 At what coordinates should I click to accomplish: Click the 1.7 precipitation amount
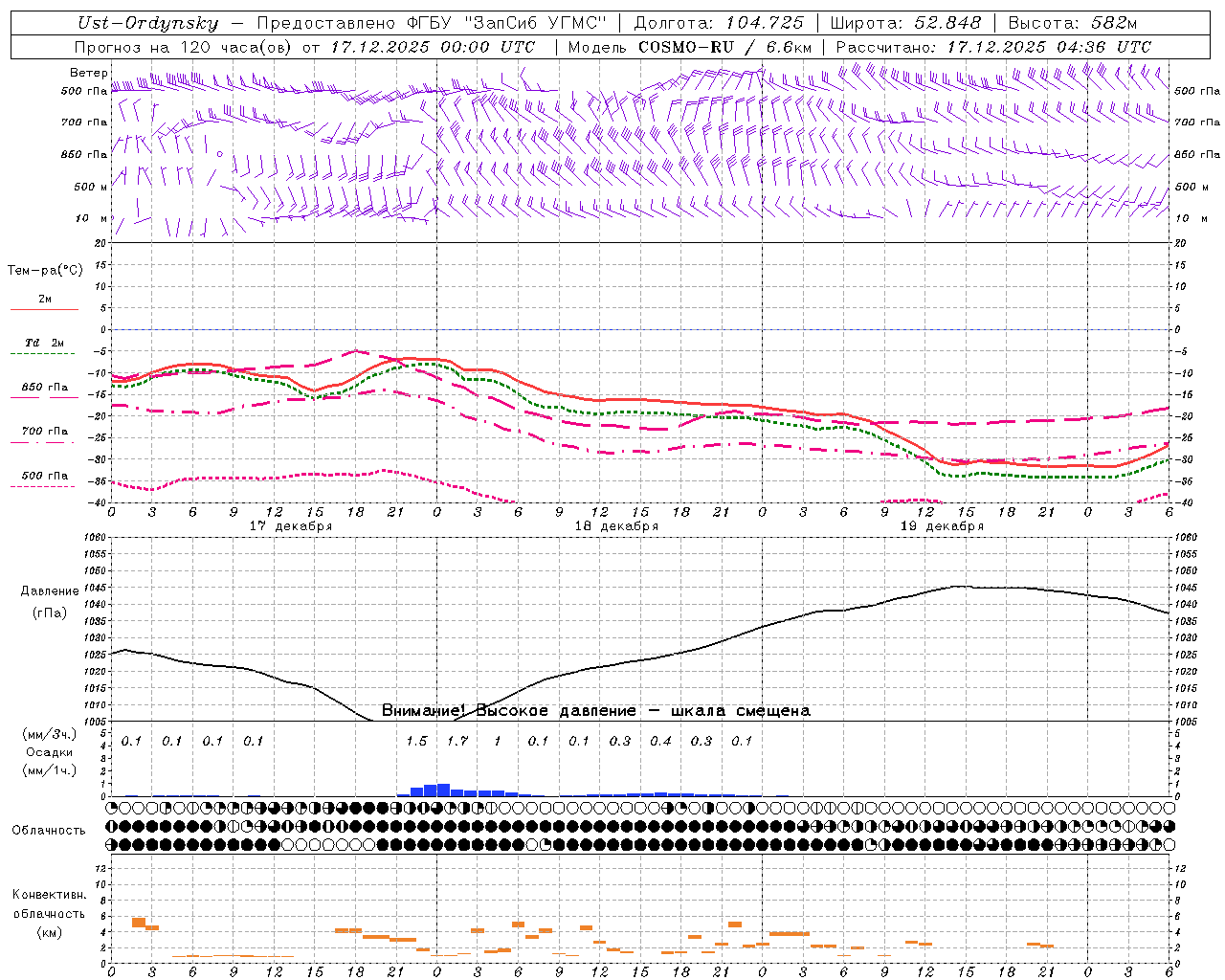coord(457,741)
